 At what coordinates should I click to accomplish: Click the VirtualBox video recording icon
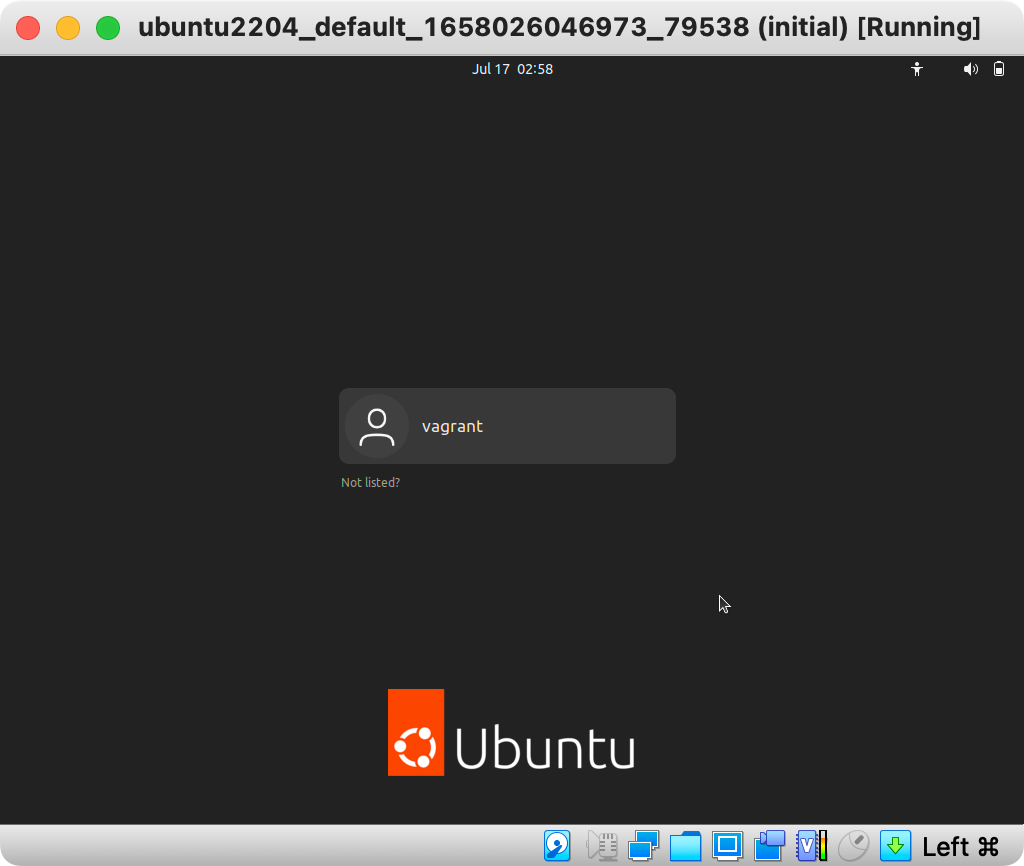click(x=769, y=846)
